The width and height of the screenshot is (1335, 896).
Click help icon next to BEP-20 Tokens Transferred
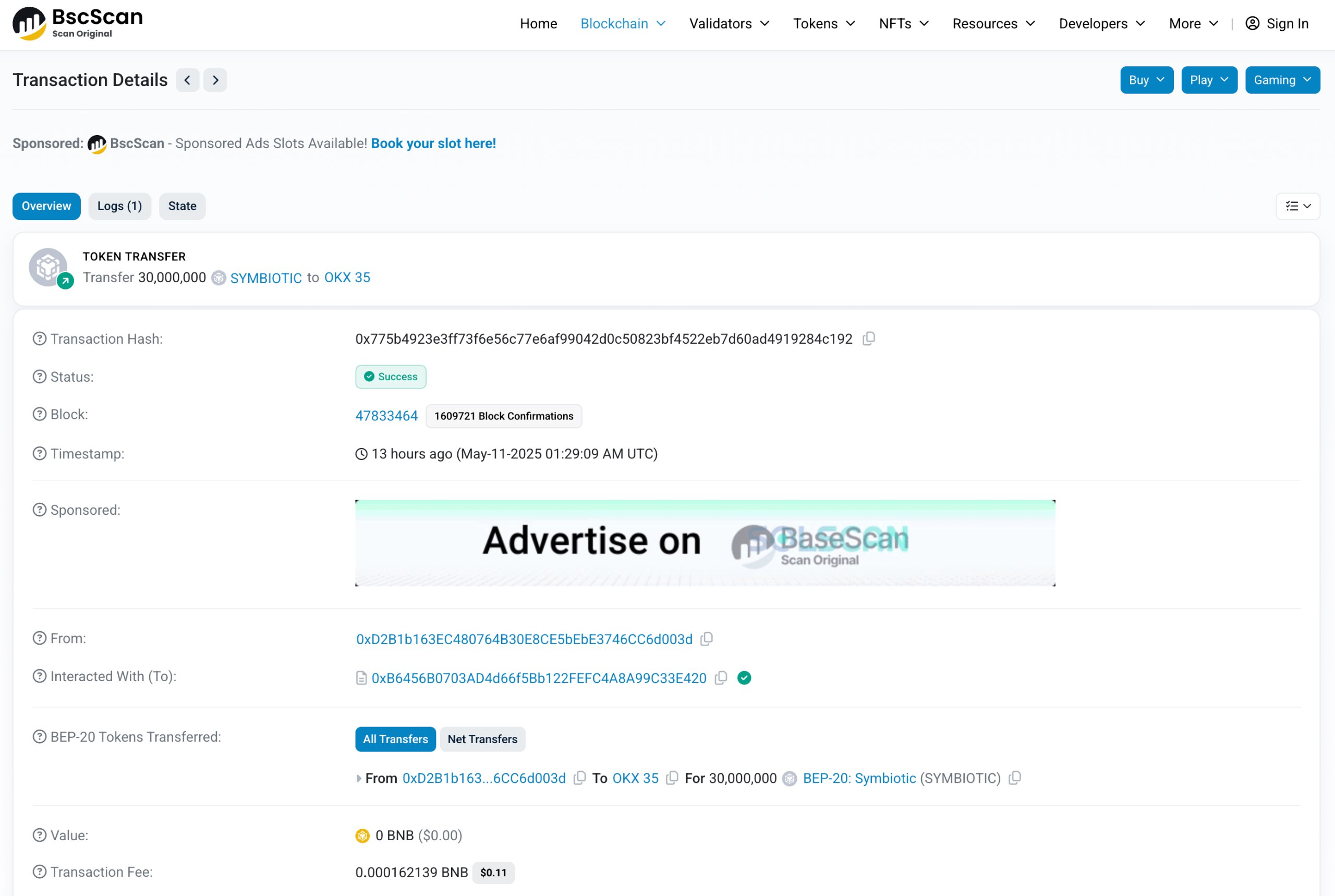tap(40, 736)
